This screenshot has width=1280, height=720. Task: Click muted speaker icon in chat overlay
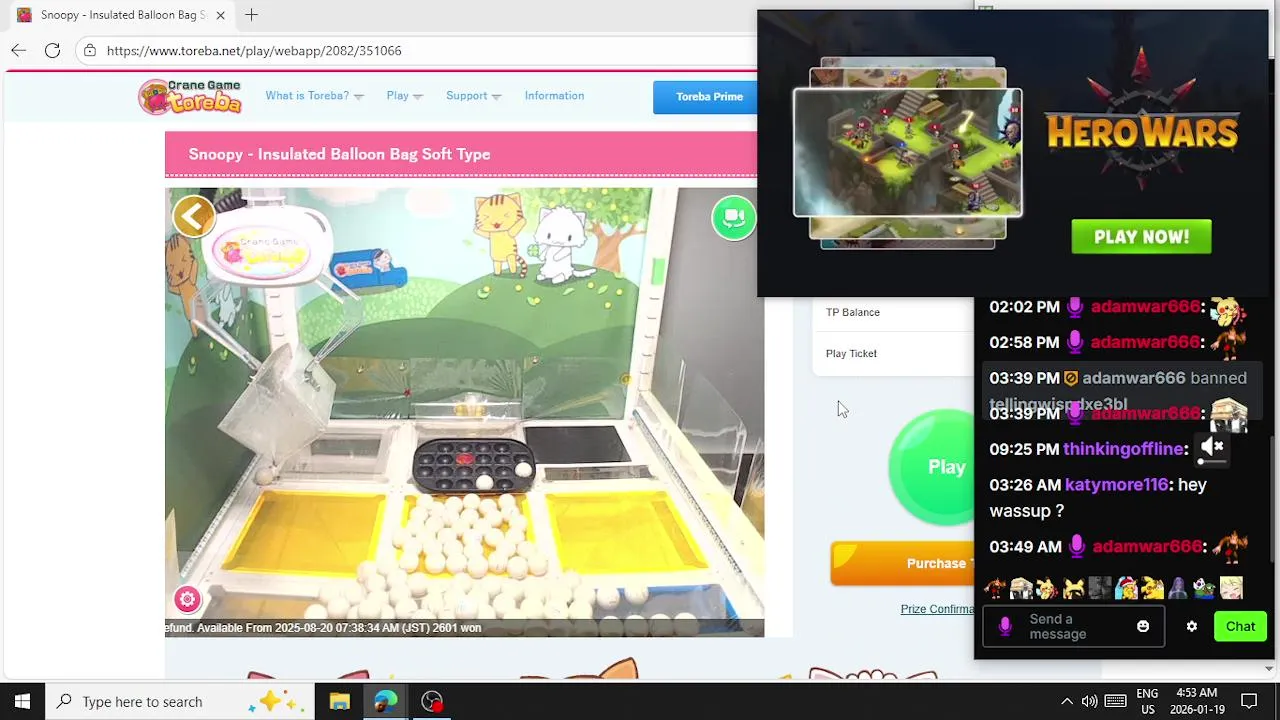pyautogui.click(x=1212, y=446)
